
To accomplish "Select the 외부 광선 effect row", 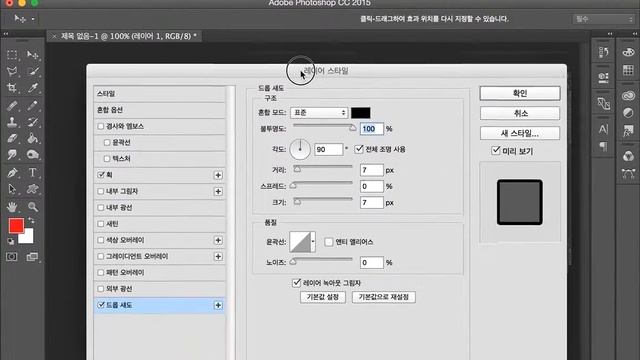I will tap(160, 289).
